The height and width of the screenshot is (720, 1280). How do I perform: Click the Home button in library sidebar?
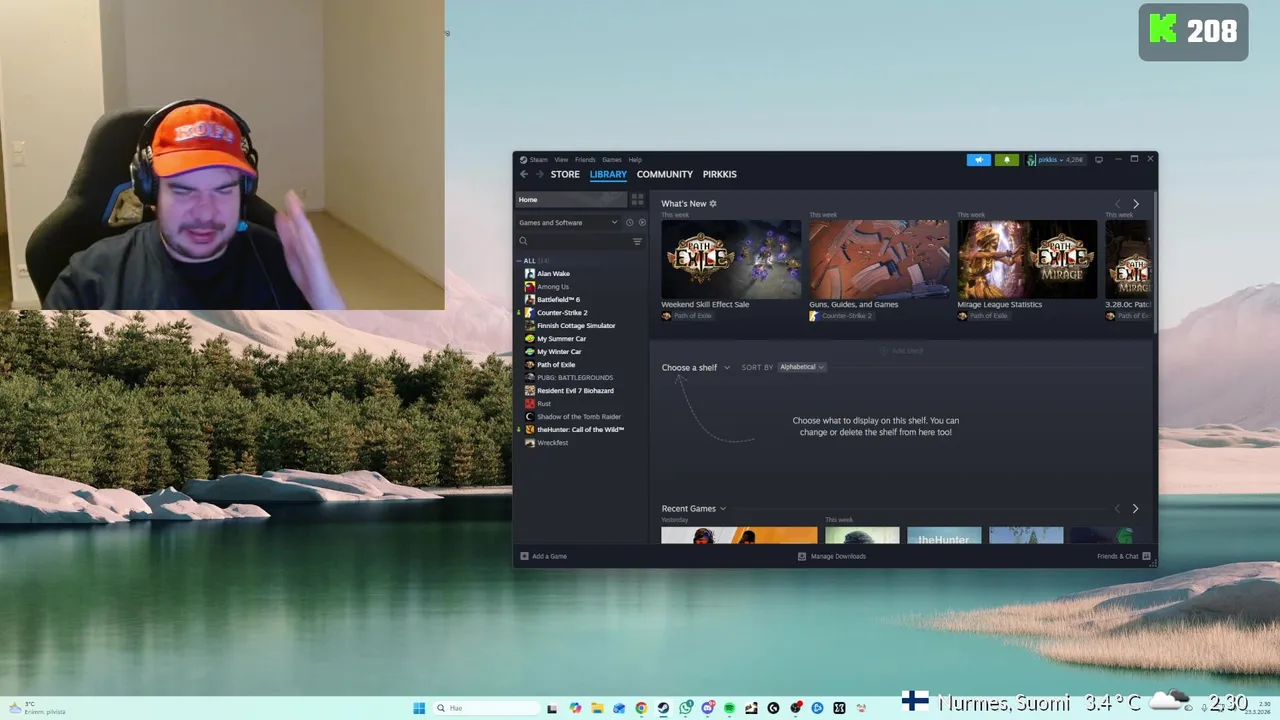click(571, 200)
